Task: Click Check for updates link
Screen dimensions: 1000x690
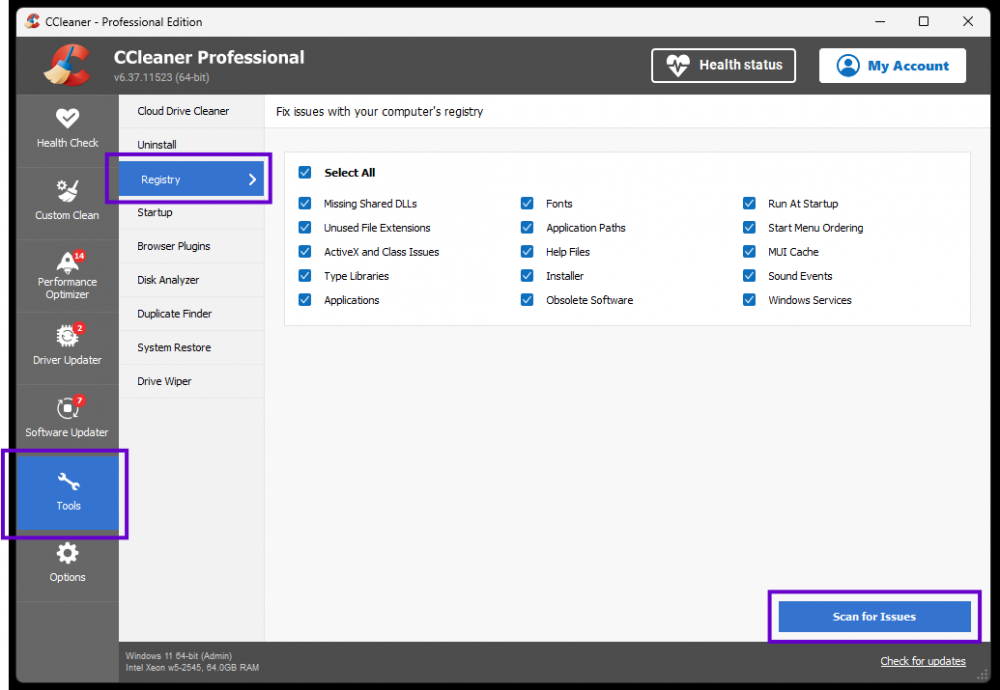Action: click(923, 661)
